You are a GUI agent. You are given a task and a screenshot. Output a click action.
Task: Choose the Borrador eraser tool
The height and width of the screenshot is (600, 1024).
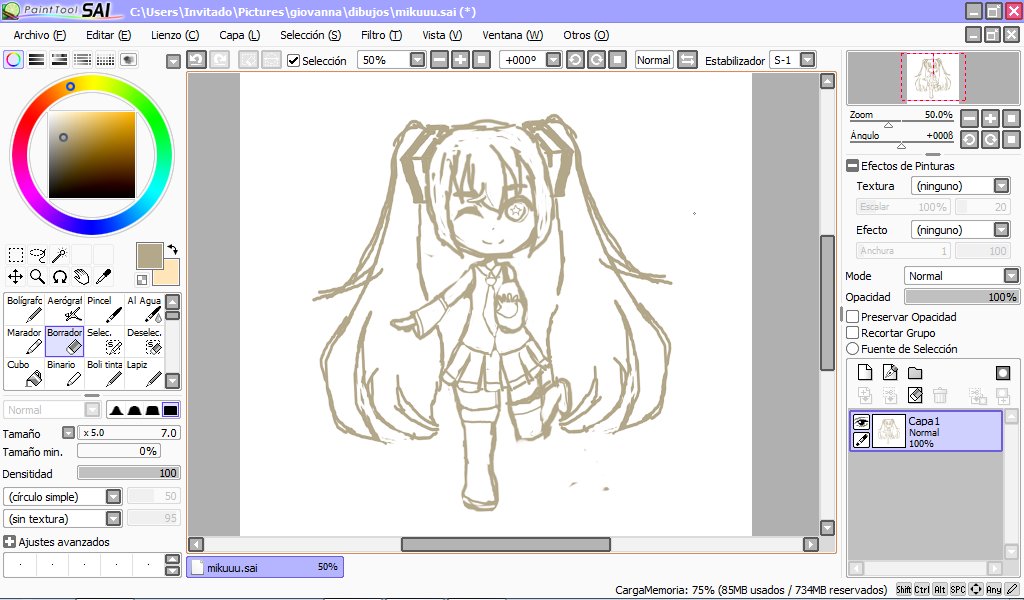64,341
